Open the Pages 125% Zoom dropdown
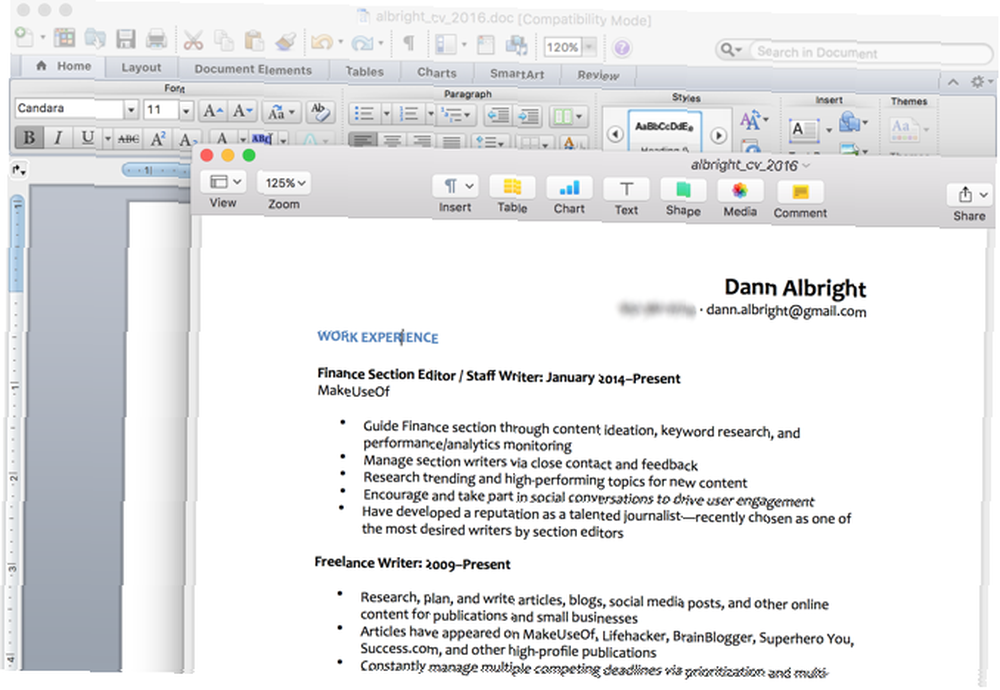Viewport: 1000px width, 690px height. pos(284,183)
